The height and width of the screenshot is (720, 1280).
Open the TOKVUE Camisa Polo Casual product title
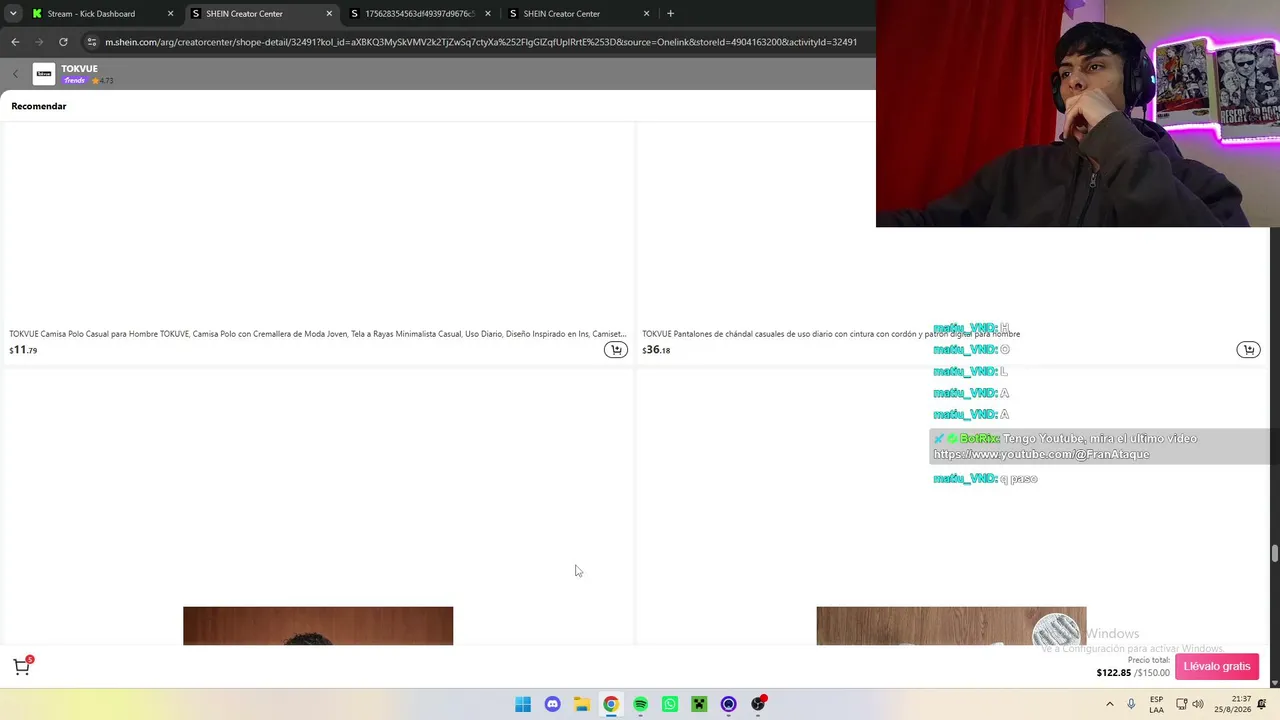point(318,334)
